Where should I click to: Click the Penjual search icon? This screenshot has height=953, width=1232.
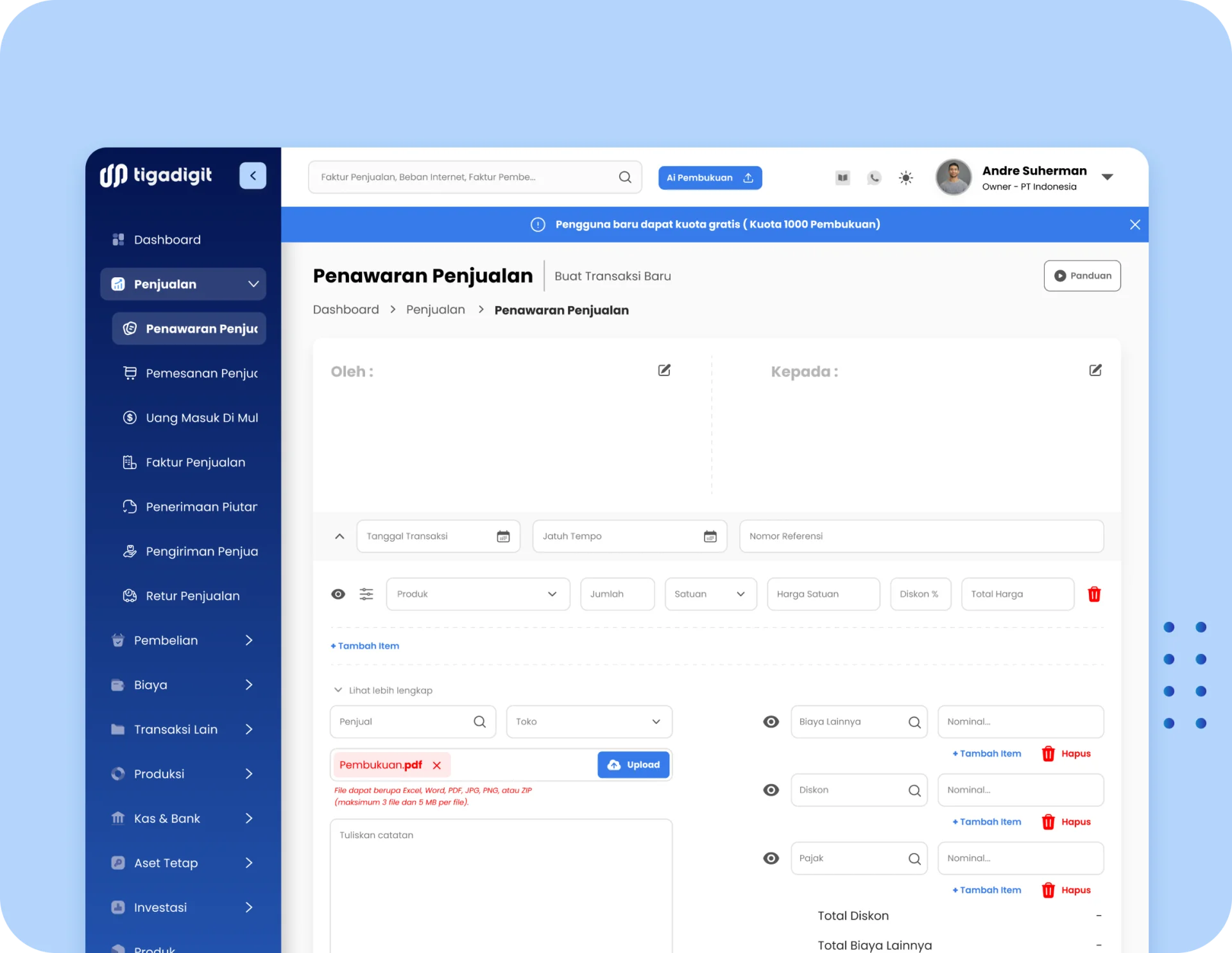point(479,722)
